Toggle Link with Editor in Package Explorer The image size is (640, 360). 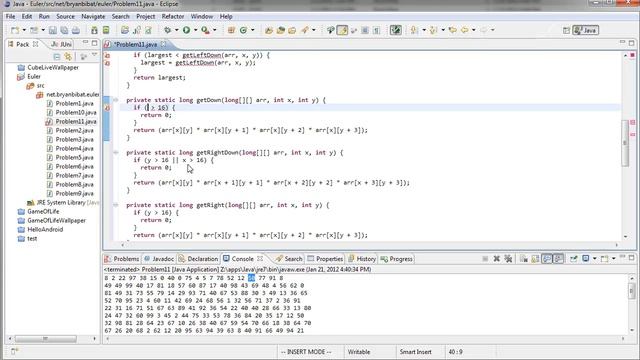[x=68, y=57]
